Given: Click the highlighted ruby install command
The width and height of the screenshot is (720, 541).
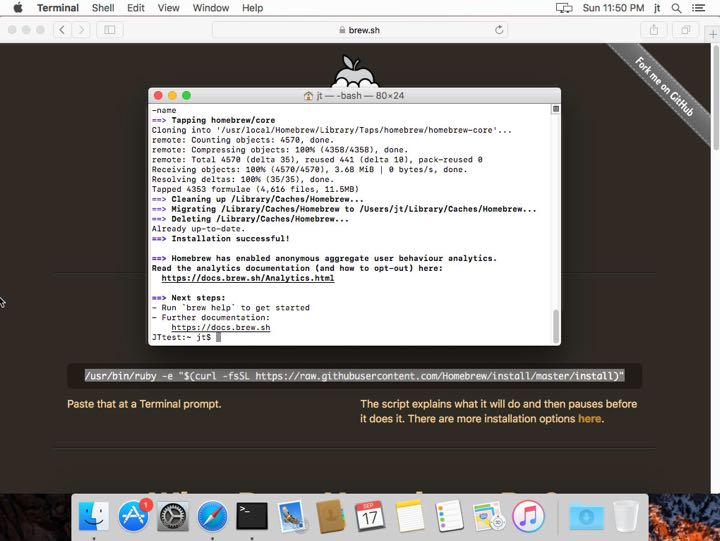Looking at the screenshot, I should coord(354,376).
